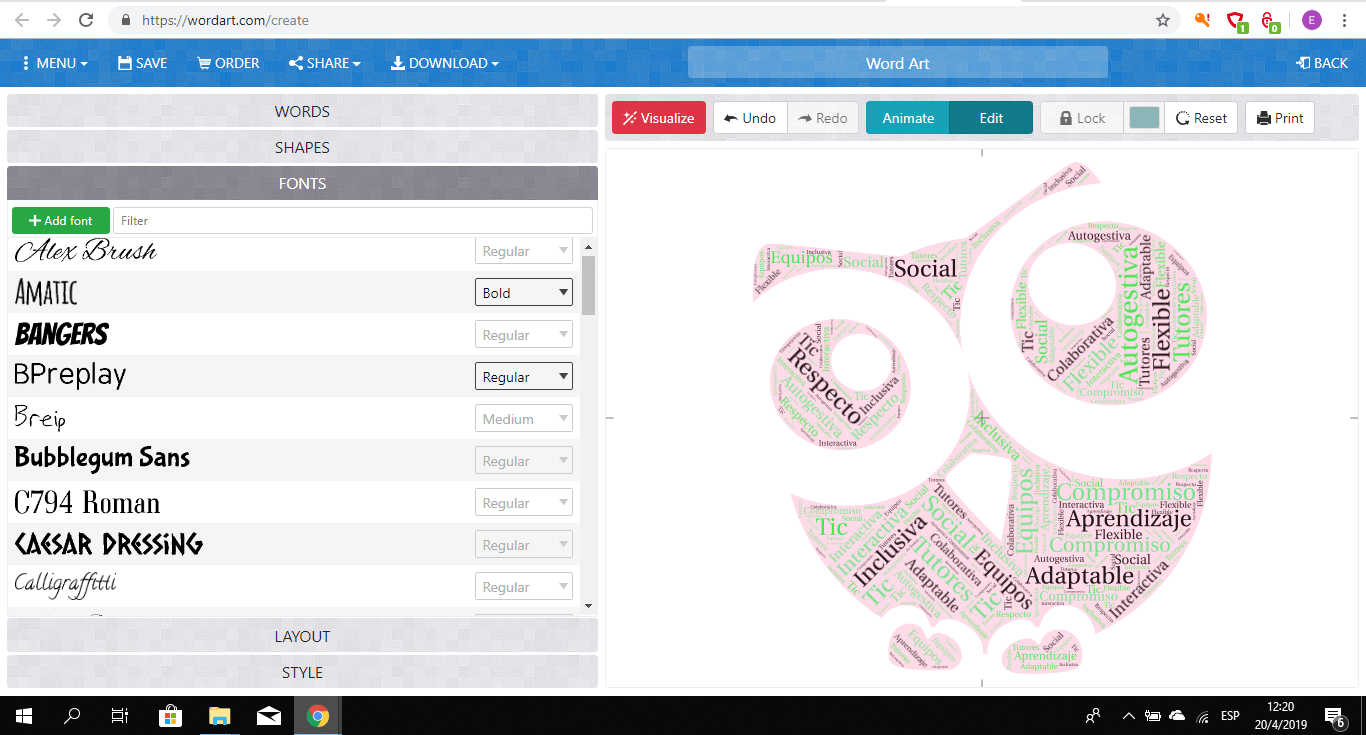Switch to Edit mode
1366x735 pixels.
[990, 118]
